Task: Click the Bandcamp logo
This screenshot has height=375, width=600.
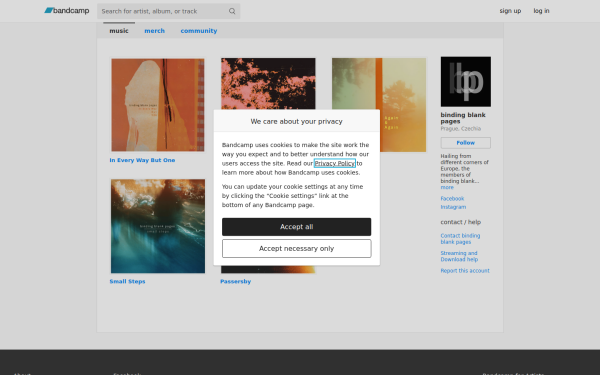Action: (x=67, y=11)
